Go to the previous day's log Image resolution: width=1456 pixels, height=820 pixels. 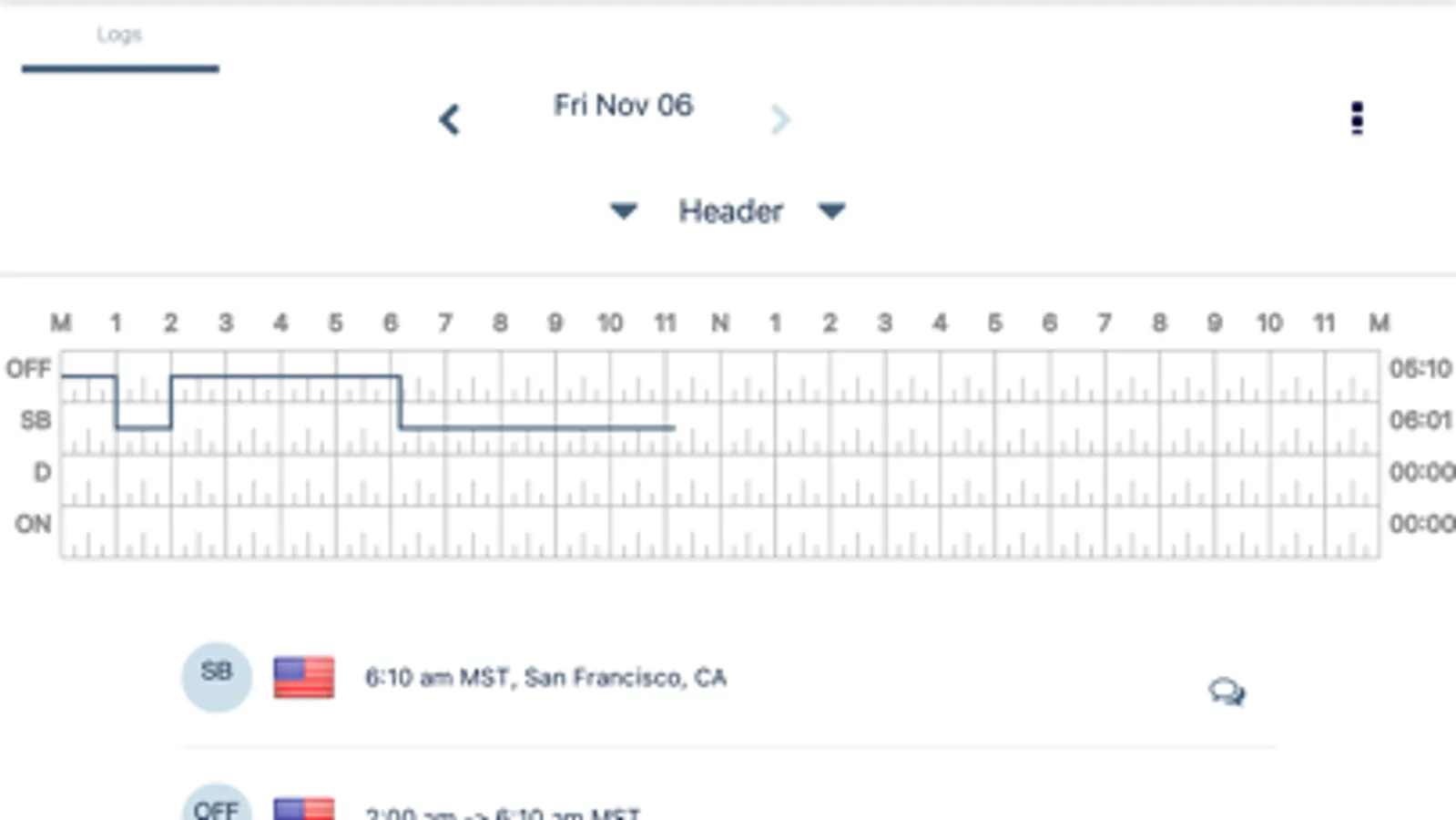pos(449,119)
